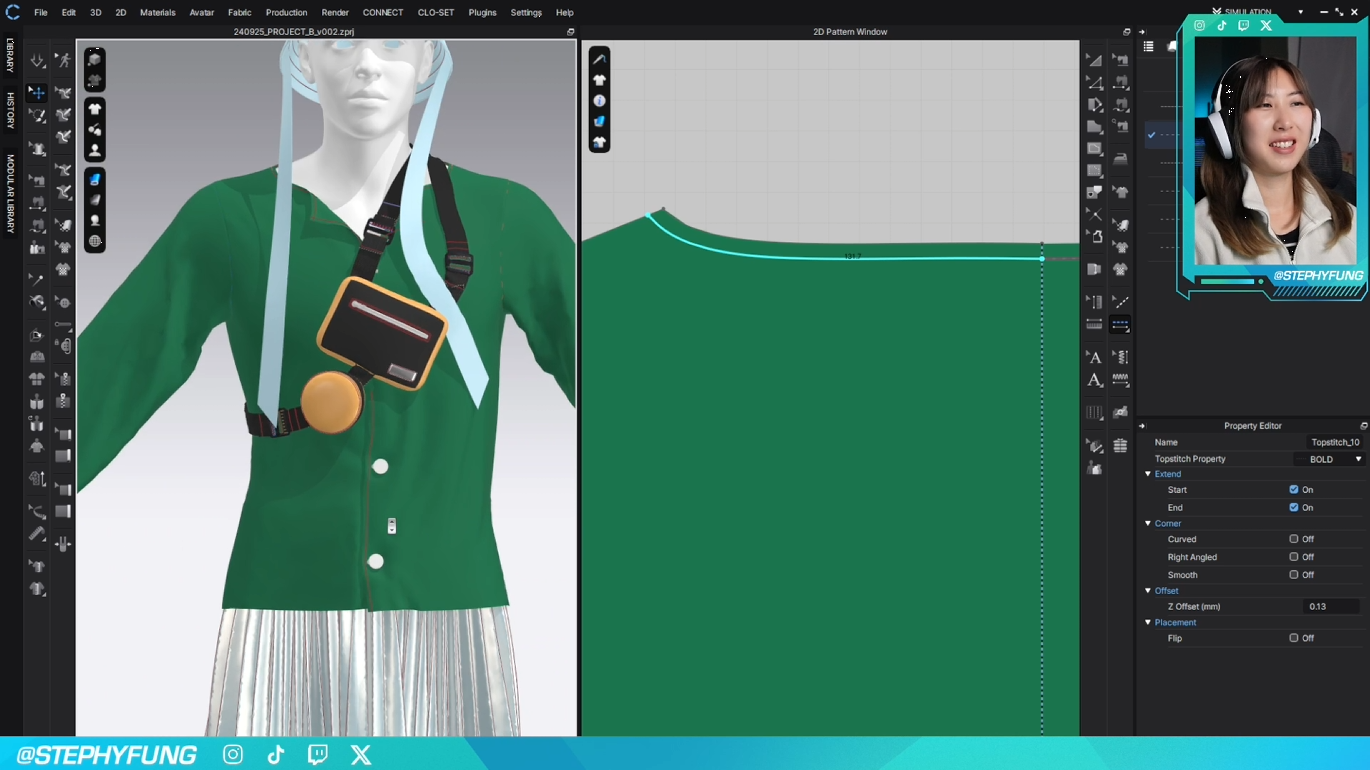Select the zigzag pucker tool
The width and height of the screenshot is (1370, 770).
point(1120,380)
